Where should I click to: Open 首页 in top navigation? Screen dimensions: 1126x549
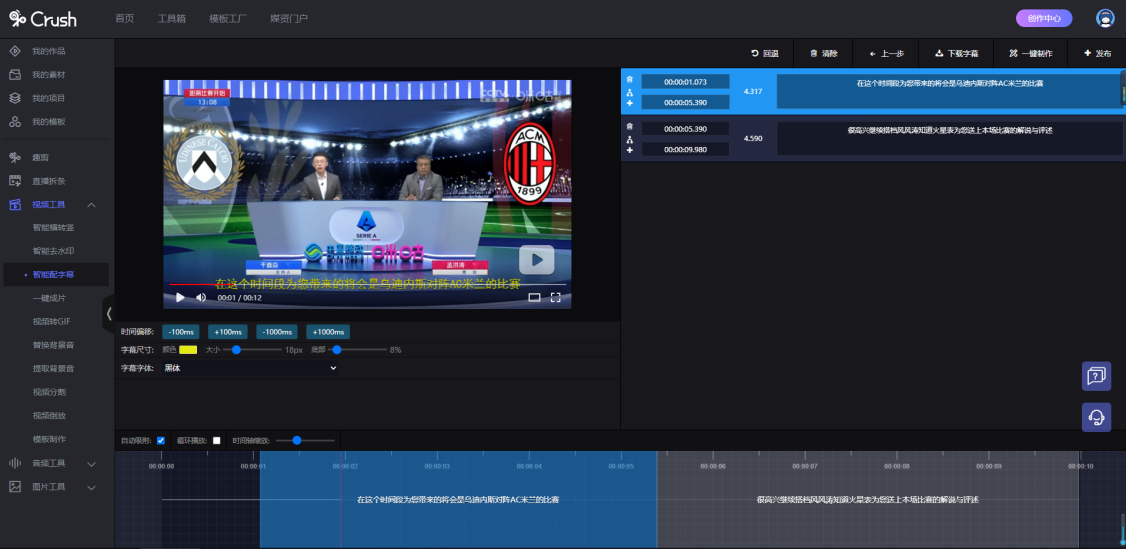tap(124, 19)
